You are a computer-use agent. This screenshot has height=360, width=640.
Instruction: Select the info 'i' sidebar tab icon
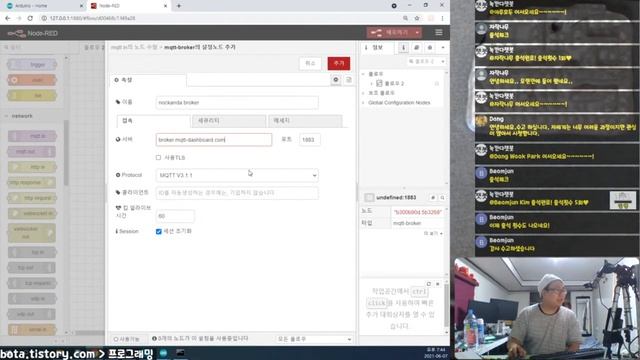(x=403, y=48)
